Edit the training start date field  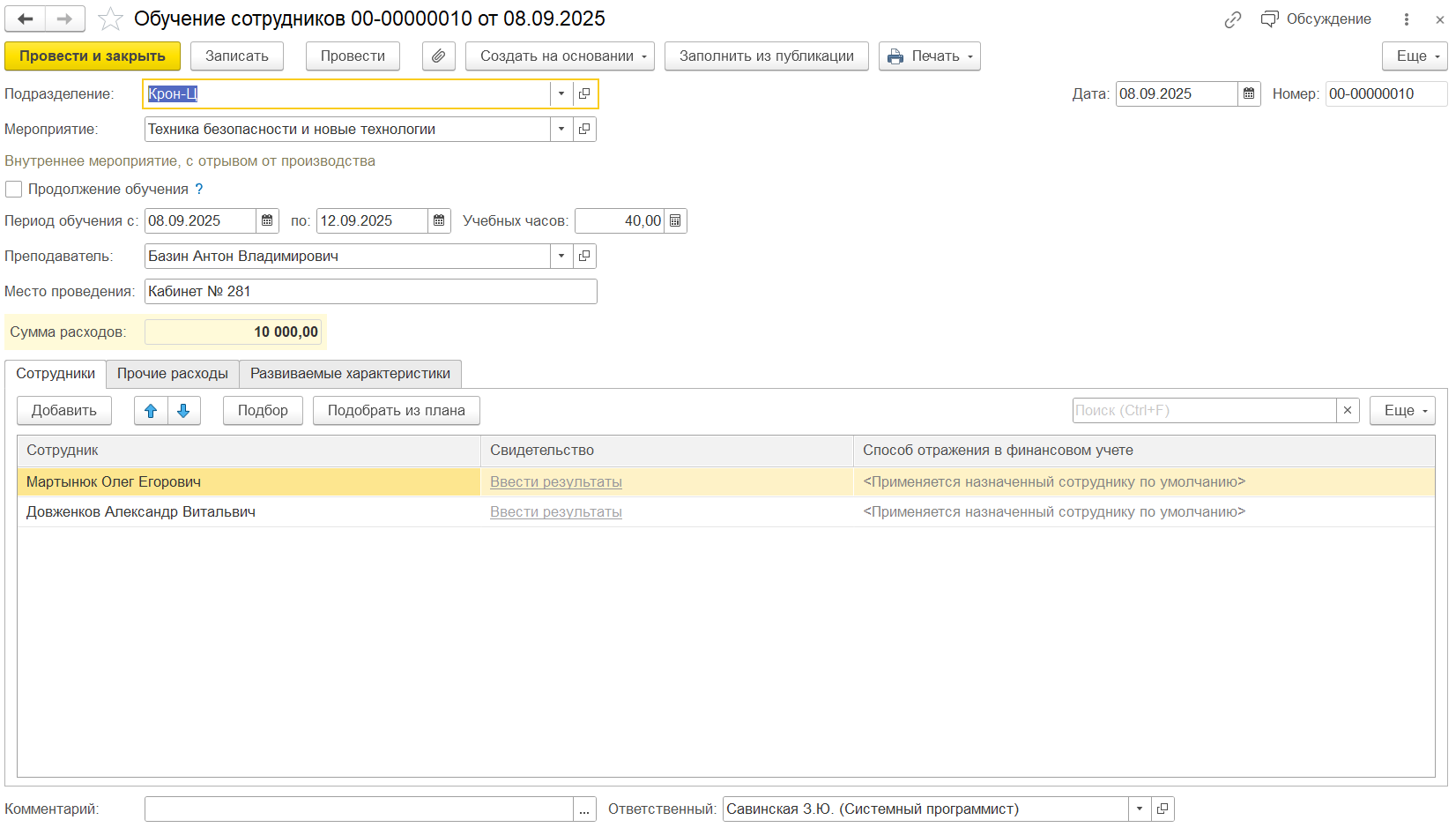click(x=201, y=221)
